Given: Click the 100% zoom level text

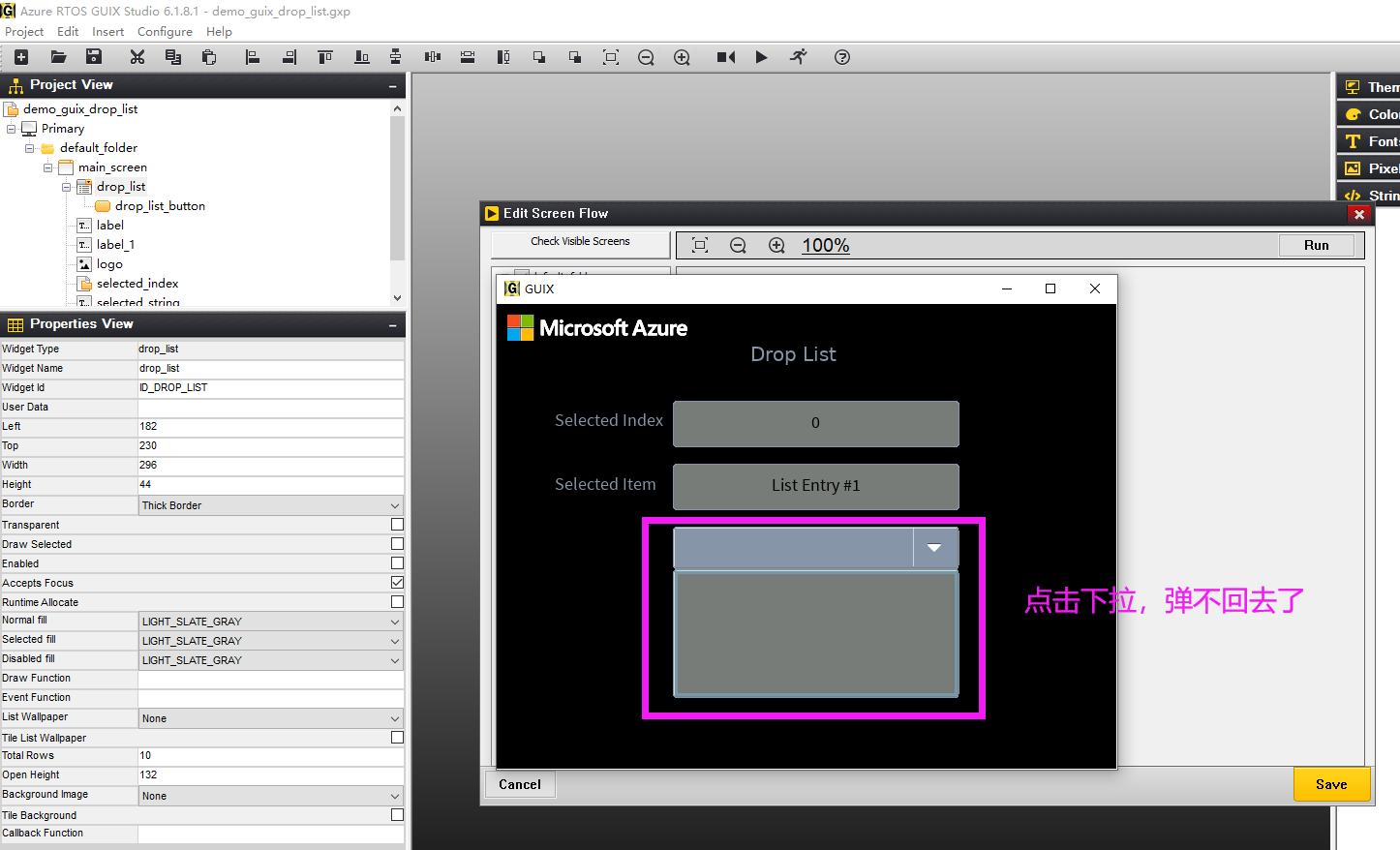Looking at the screenshot, I should click(x=826, y=246).
